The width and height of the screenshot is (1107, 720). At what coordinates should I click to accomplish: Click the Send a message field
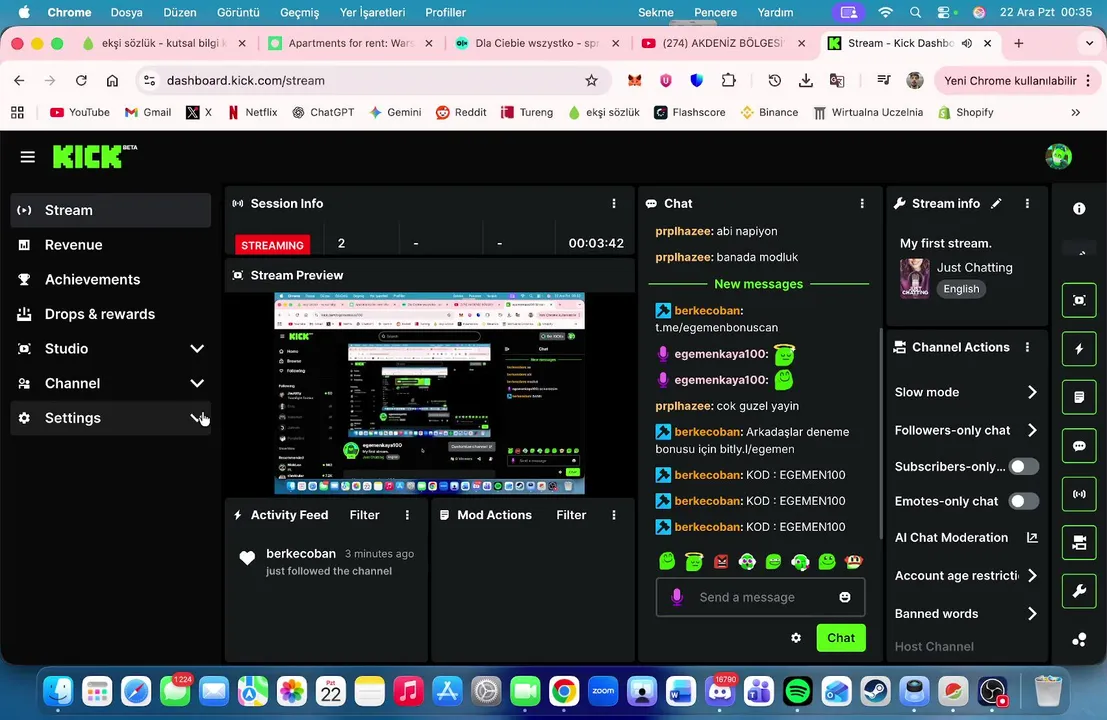click(760, 597)
